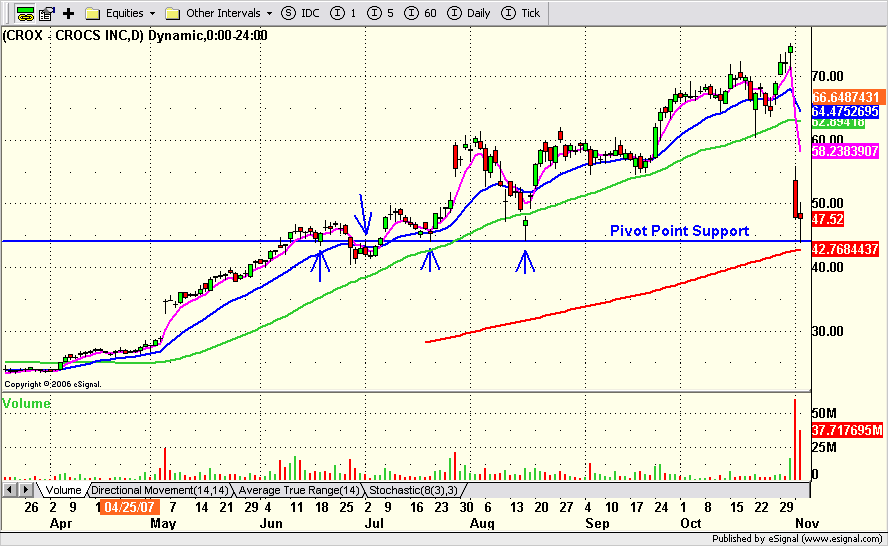Click the 58.2383907 magenta value label
This screenshot has height=546, width=888.
pyautogui.click(x=845, y=151)
